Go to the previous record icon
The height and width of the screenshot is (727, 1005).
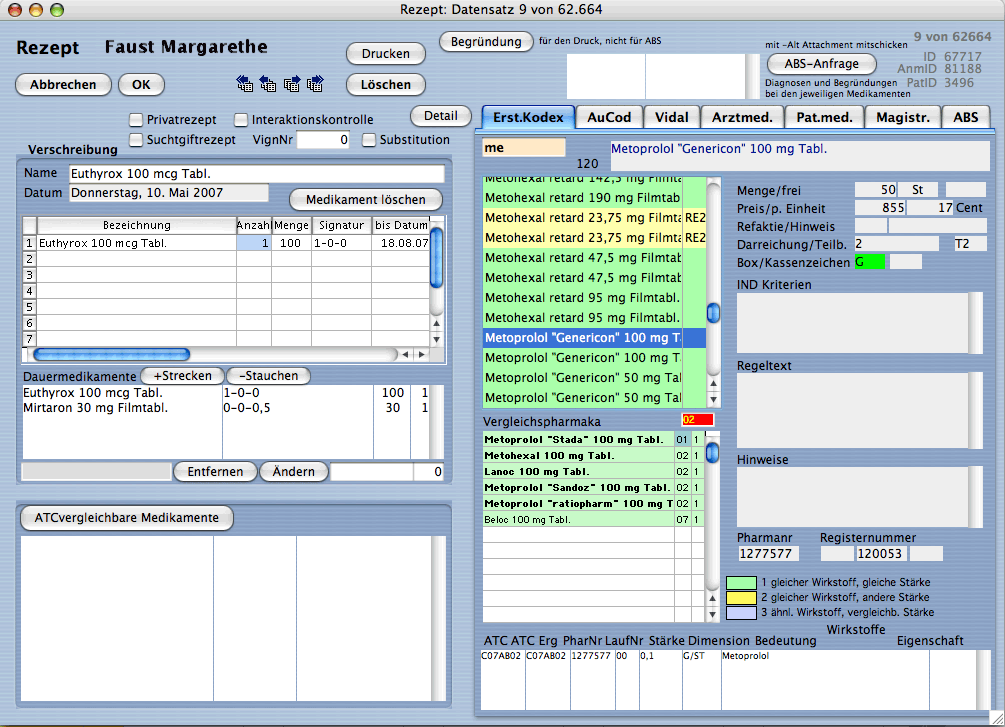[268, 84]
